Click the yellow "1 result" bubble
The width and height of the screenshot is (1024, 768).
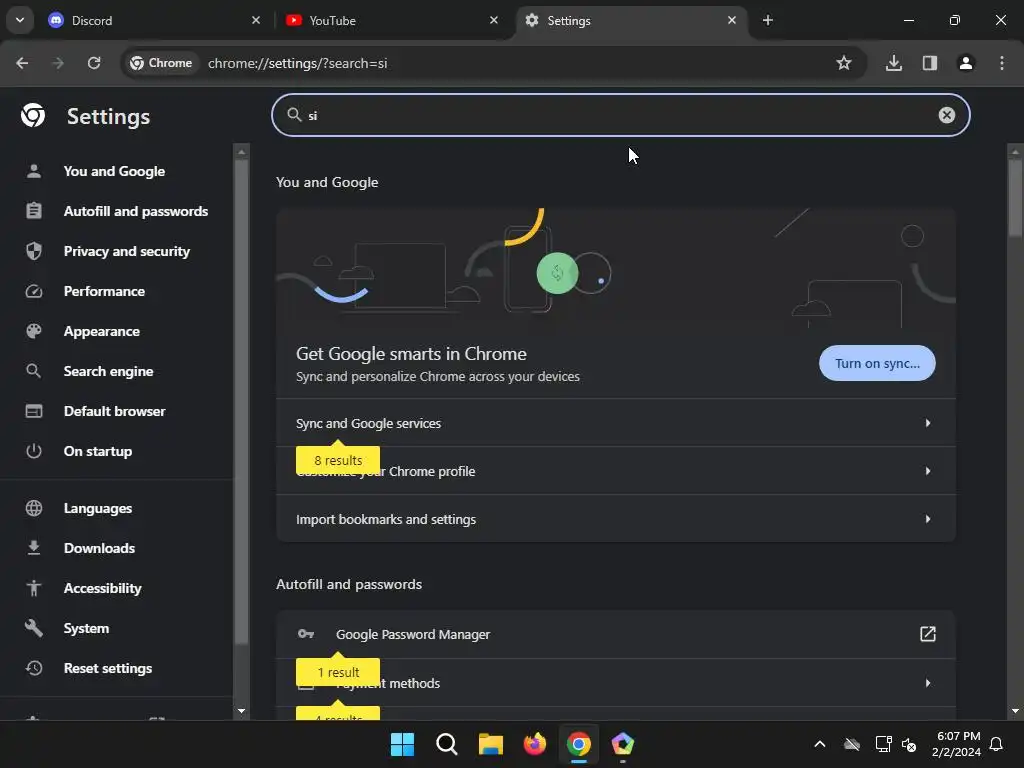click(338, 672)
